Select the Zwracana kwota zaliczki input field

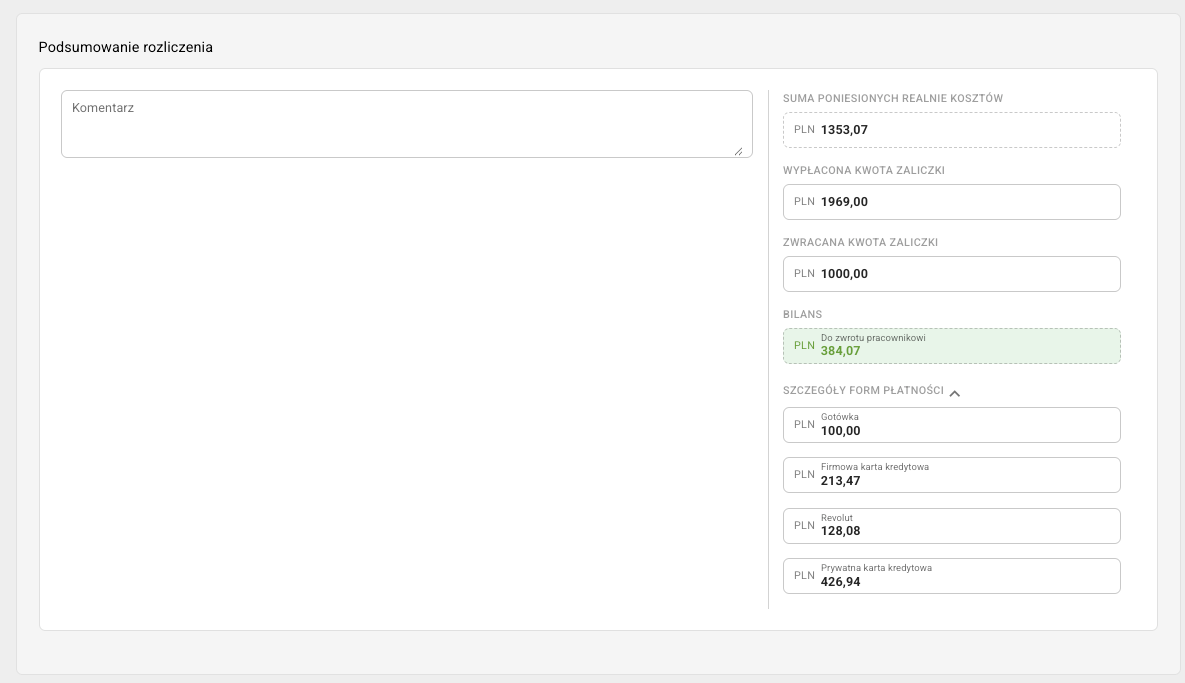[951, 274]
